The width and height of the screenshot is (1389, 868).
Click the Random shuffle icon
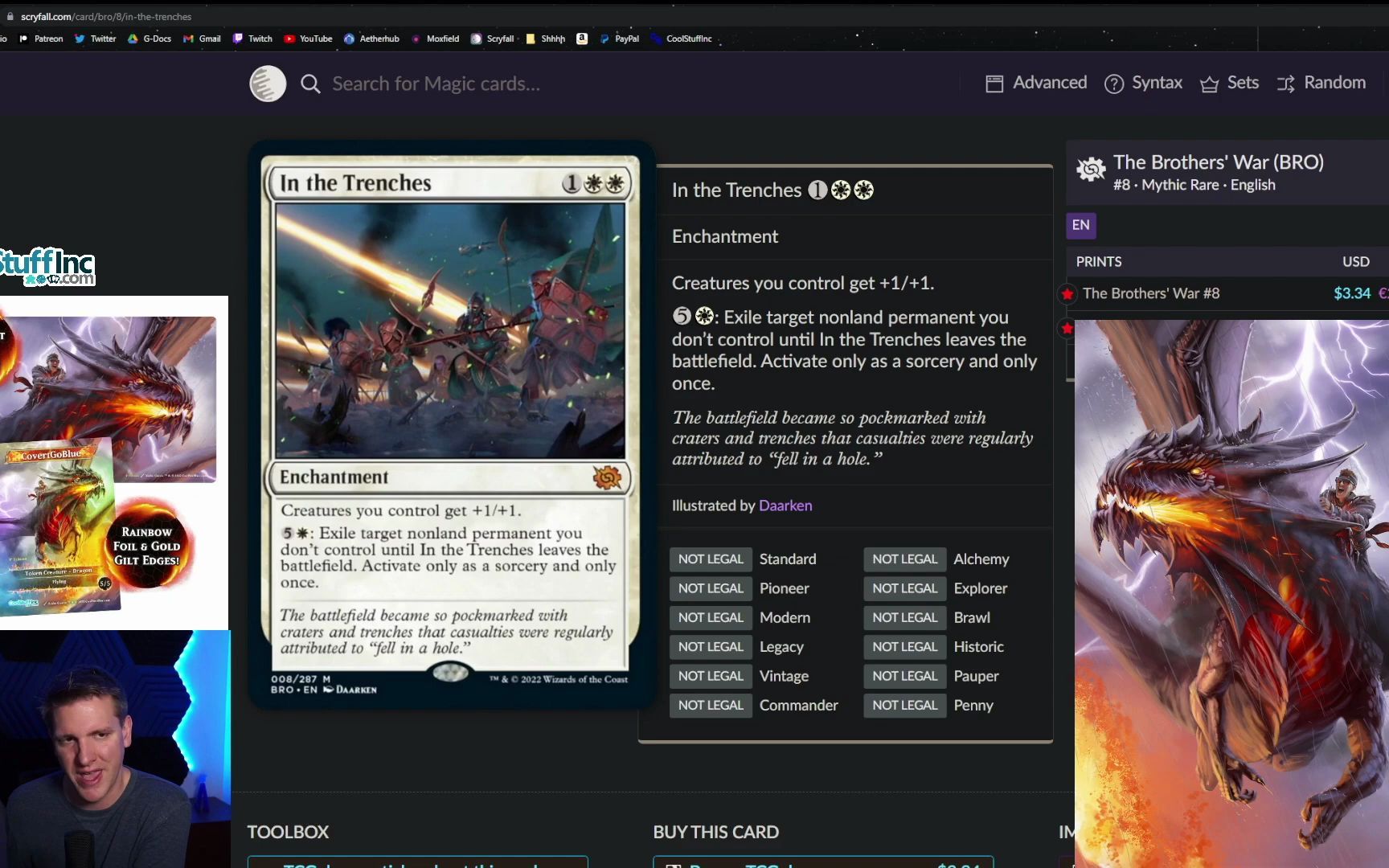[1286, 84]
